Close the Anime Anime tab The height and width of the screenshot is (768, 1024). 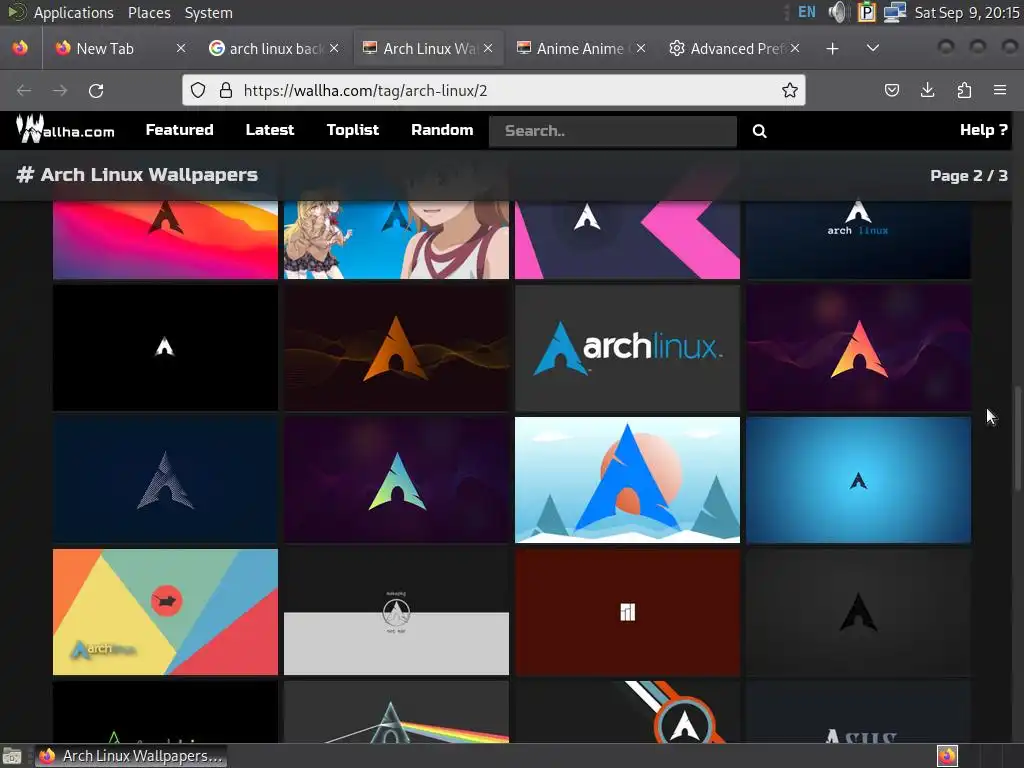click(x=641, y=48)
